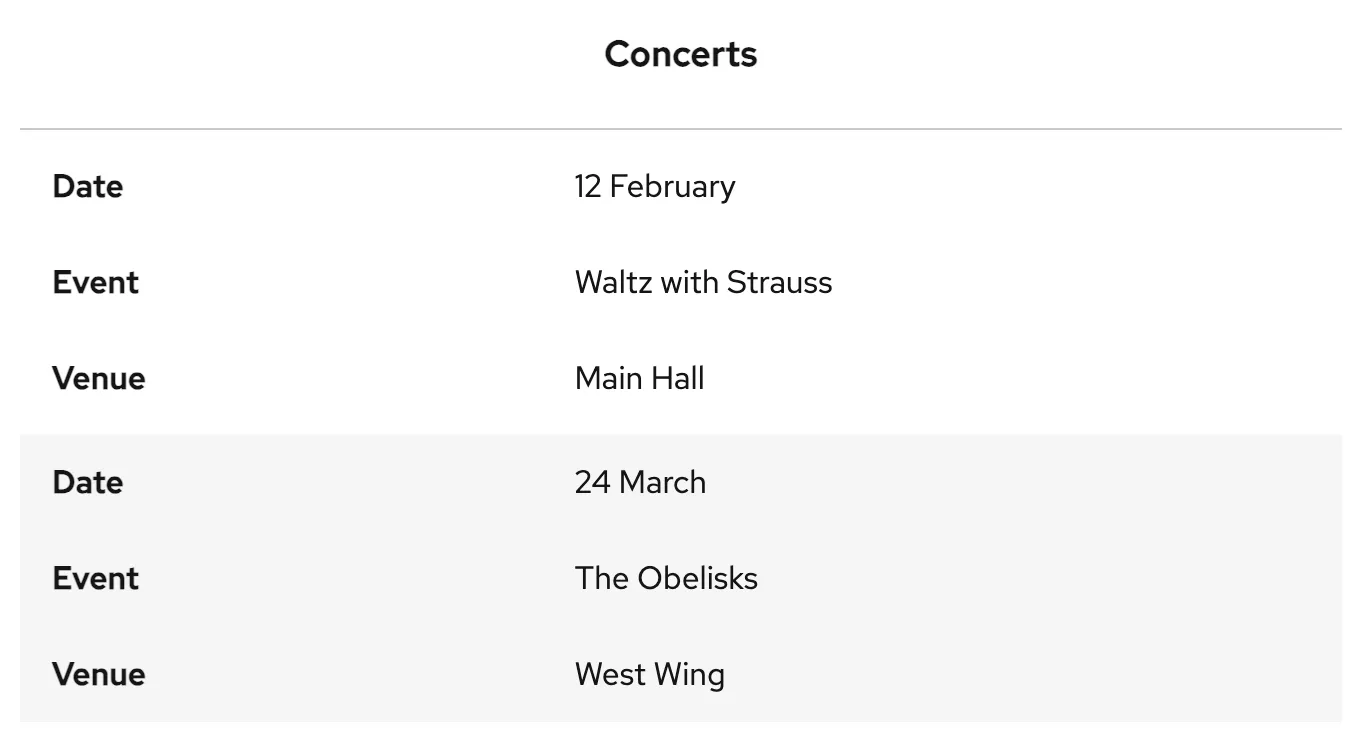Select the West Wing venue text
This screenshot has width=1362, height=742.
click(x=650, y=674)
